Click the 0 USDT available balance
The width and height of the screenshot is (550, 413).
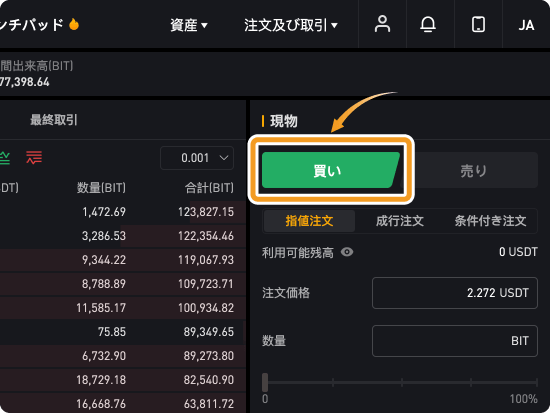(x=518, y=252)
